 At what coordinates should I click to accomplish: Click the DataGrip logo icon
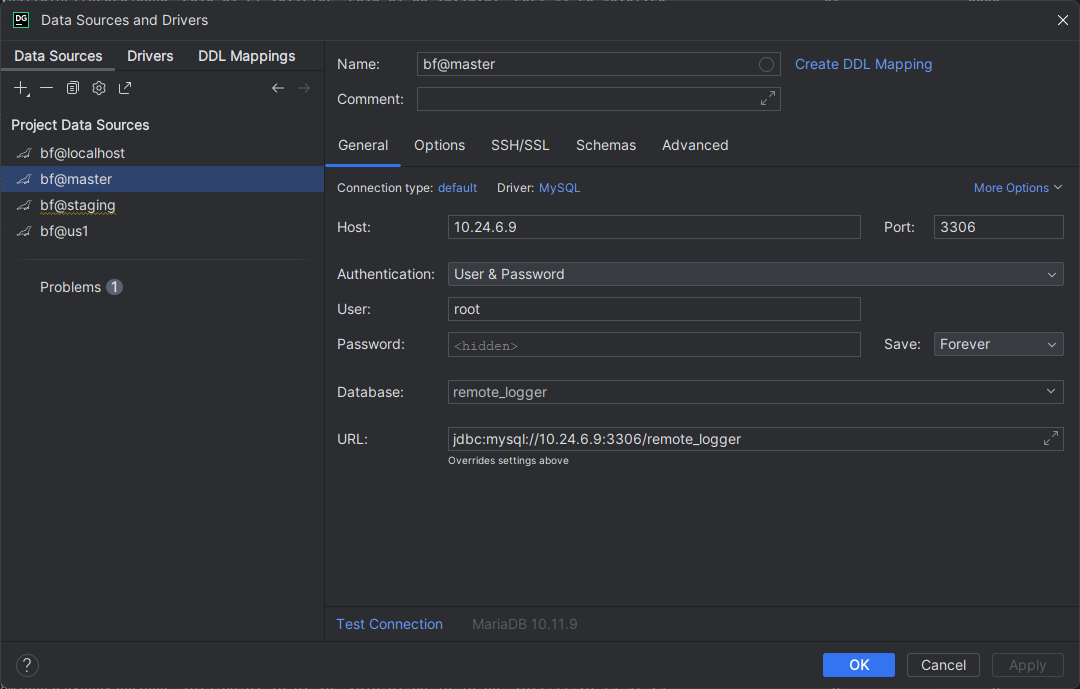(21, 20)
